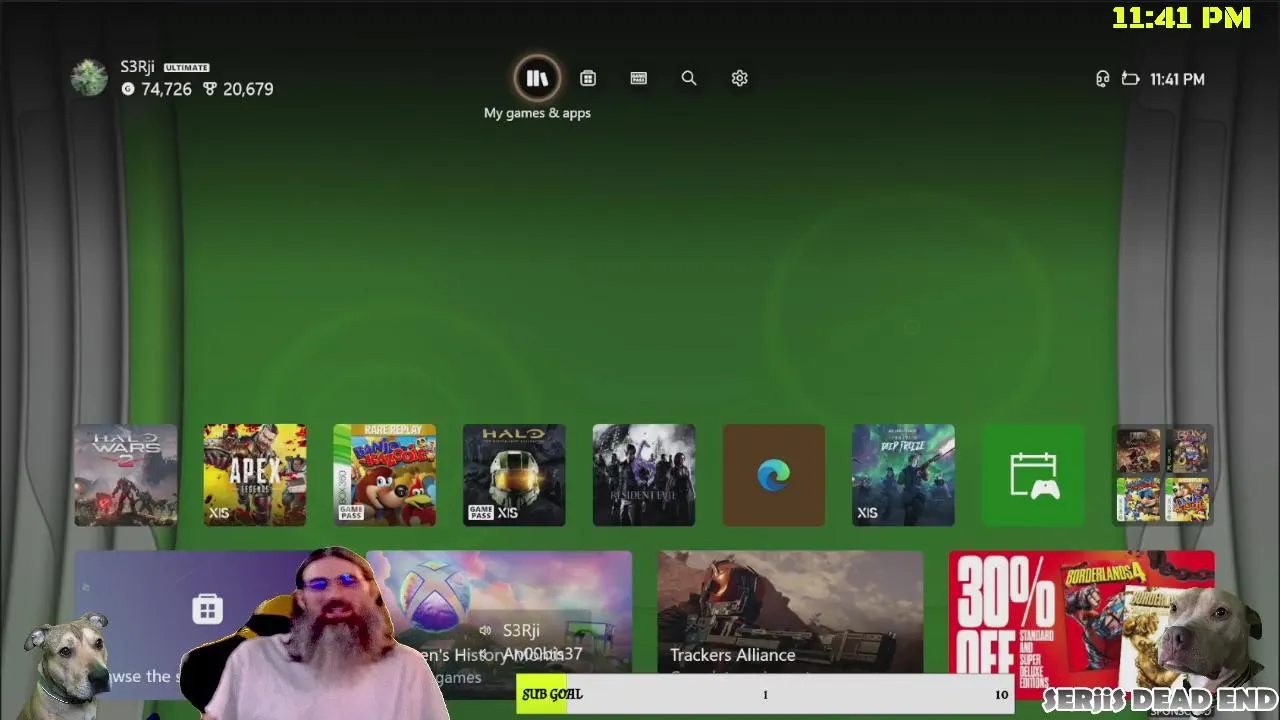Viewport: 1280px width, 720px height.
Task: Launch the Resident Evil tile
Action: [x=644, y=475]
